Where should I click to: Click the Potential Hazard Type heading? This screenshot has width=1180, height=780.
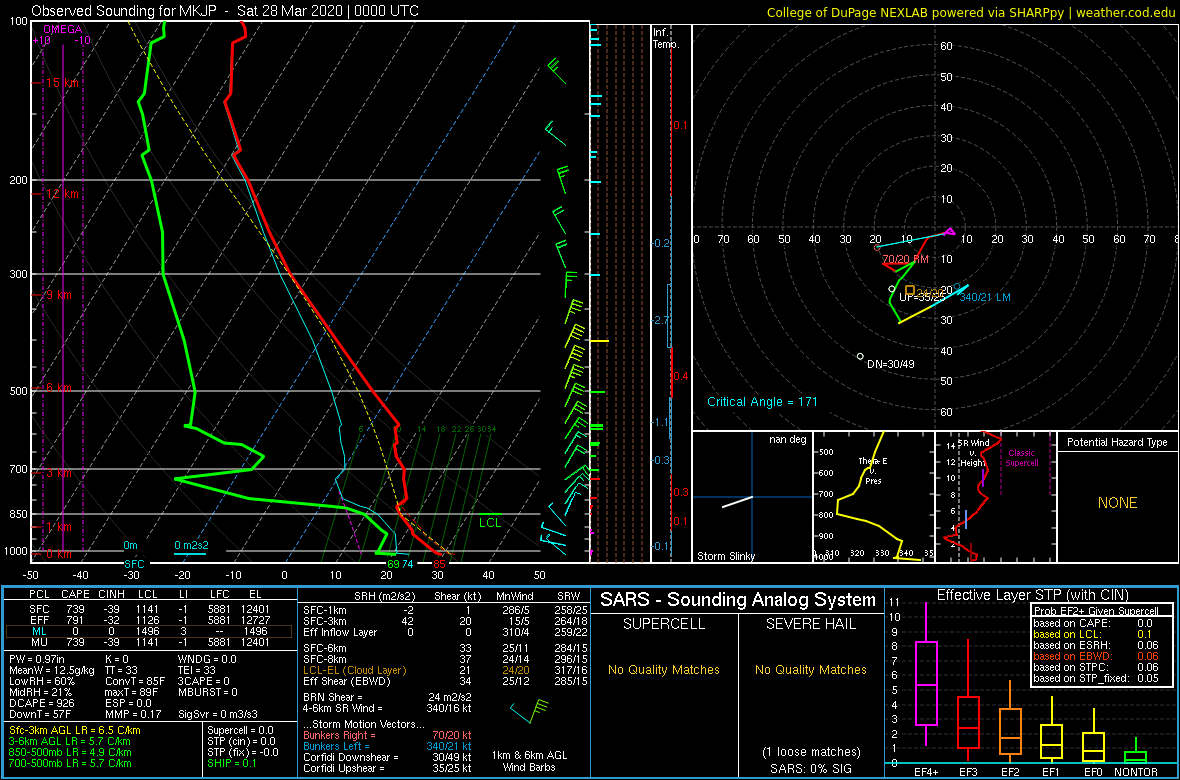[1117, 443]
